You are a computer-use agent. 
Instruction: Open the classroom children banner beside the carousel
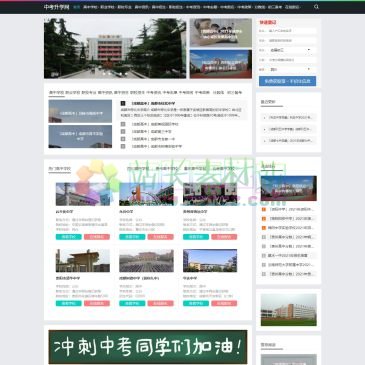[221, 33]
